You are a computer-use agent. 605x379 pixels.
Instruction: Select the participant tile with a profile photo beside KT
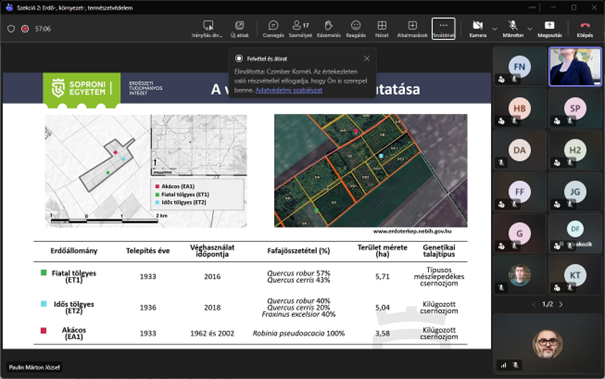[519, 275]
